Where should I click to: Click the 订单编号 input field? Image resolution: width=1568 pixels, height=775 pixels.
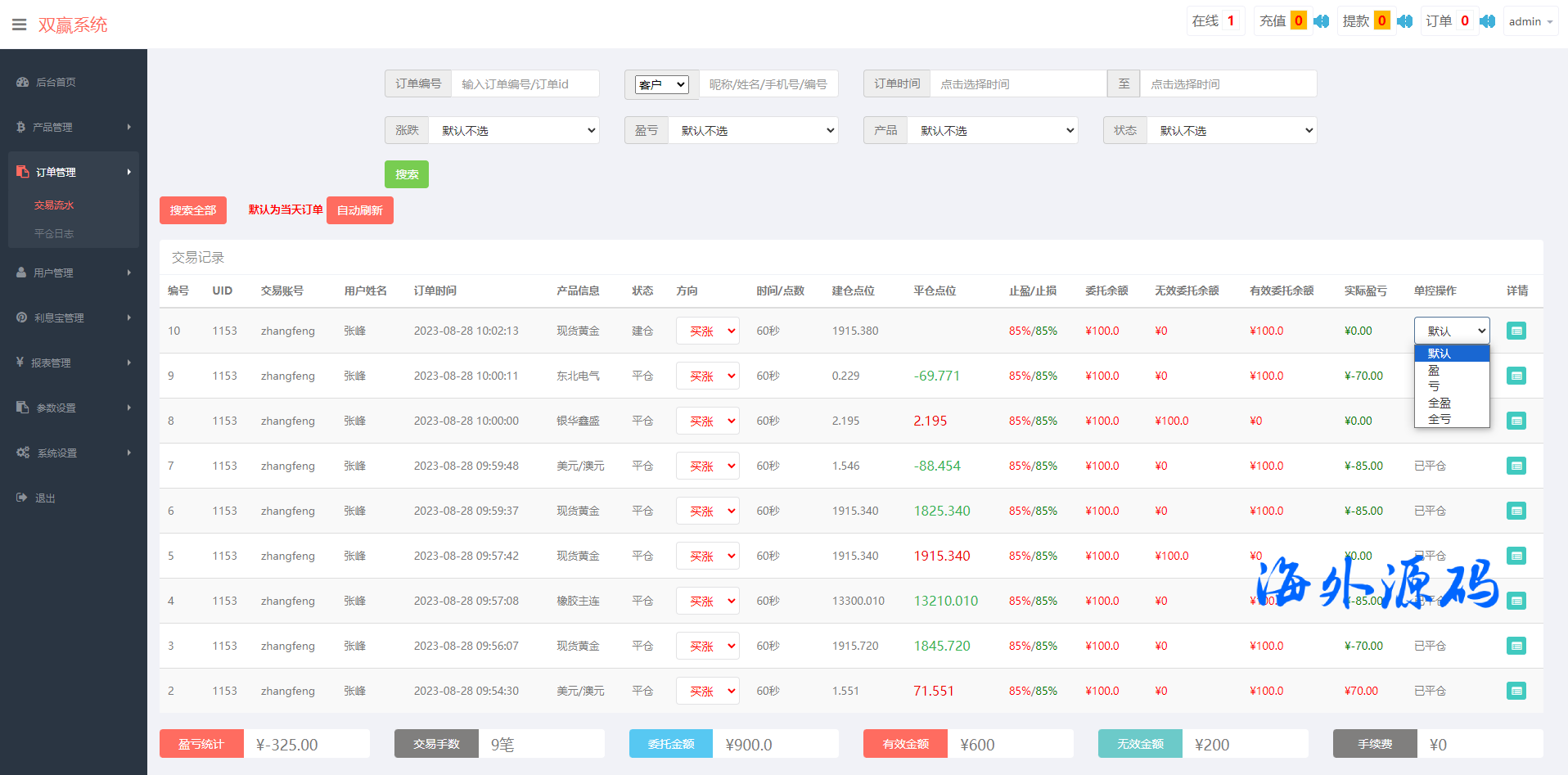(x=525, y=84)
